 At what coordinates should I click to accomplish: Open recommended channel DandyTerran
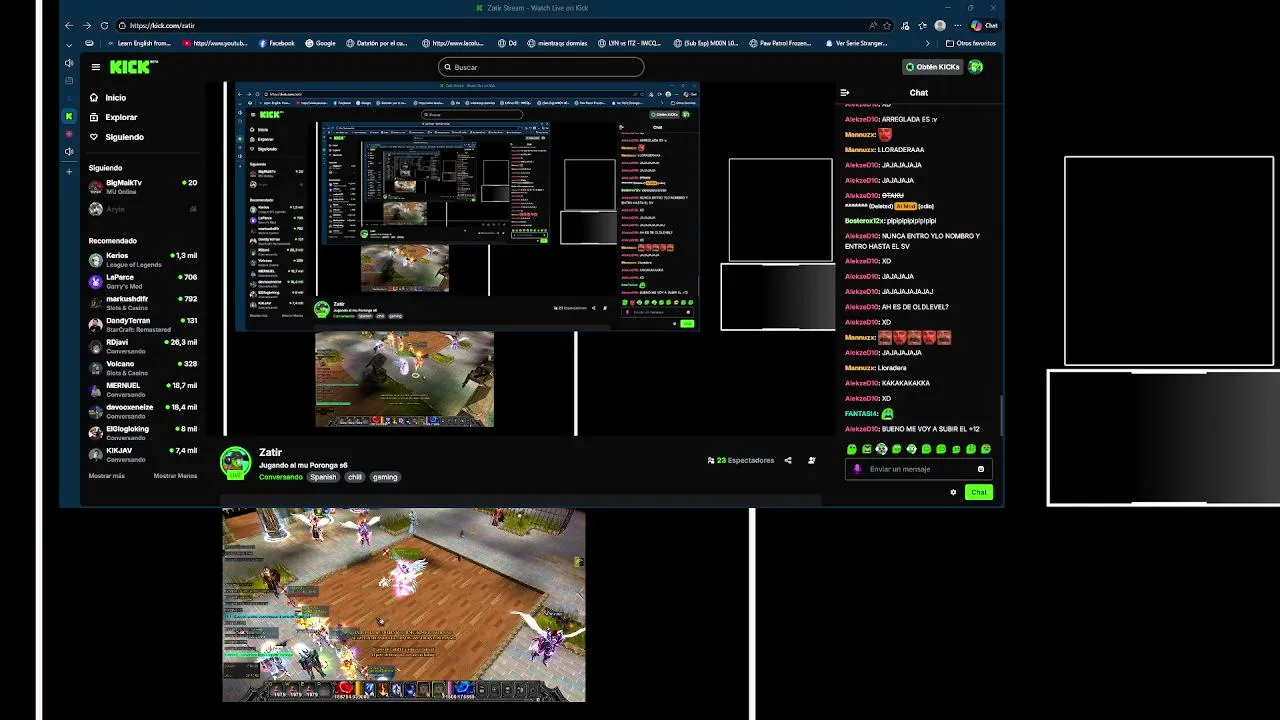click(x=142, y=324)
